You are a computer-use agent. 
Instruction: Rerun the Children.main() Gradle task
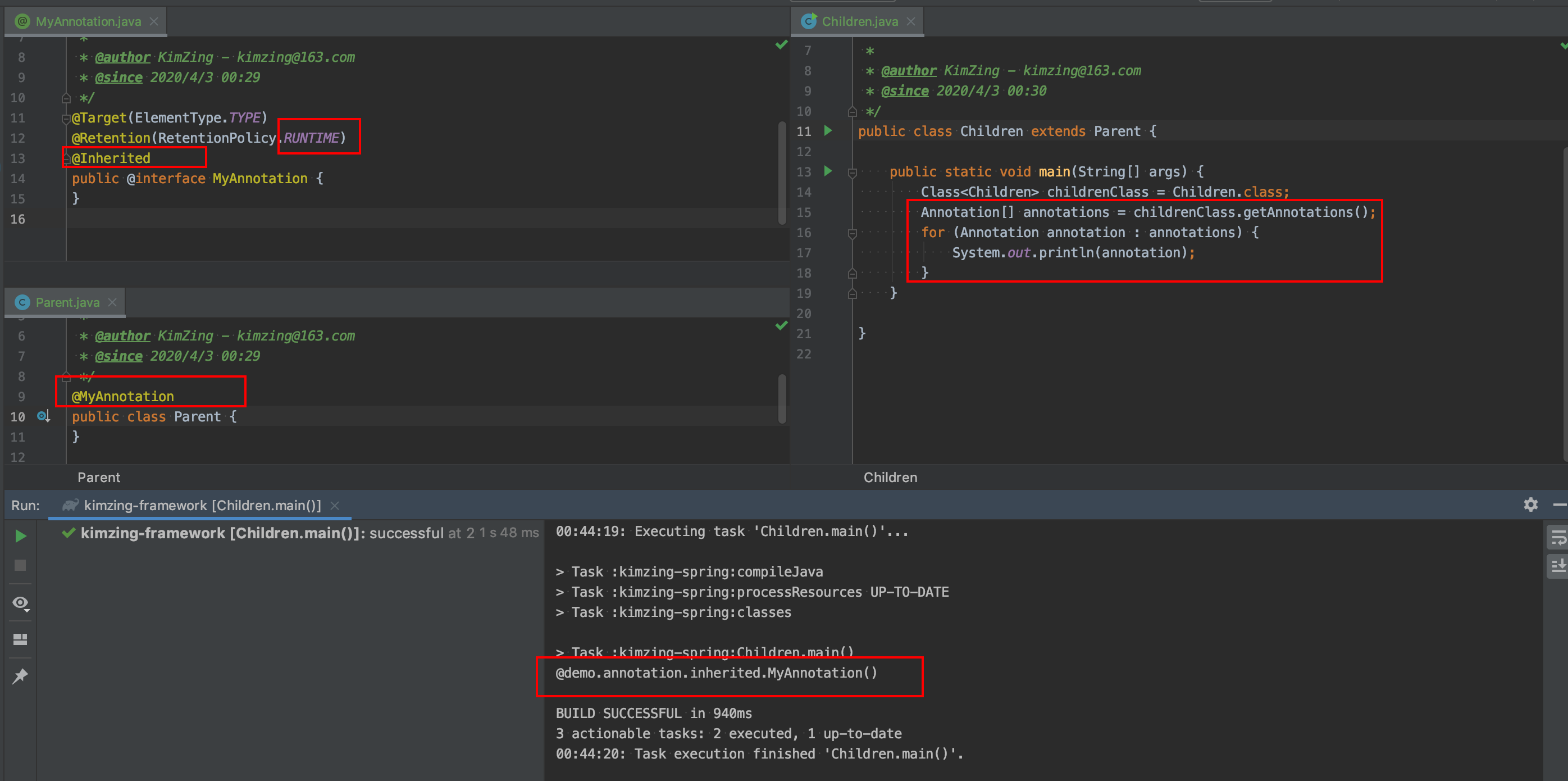[20, 536]
